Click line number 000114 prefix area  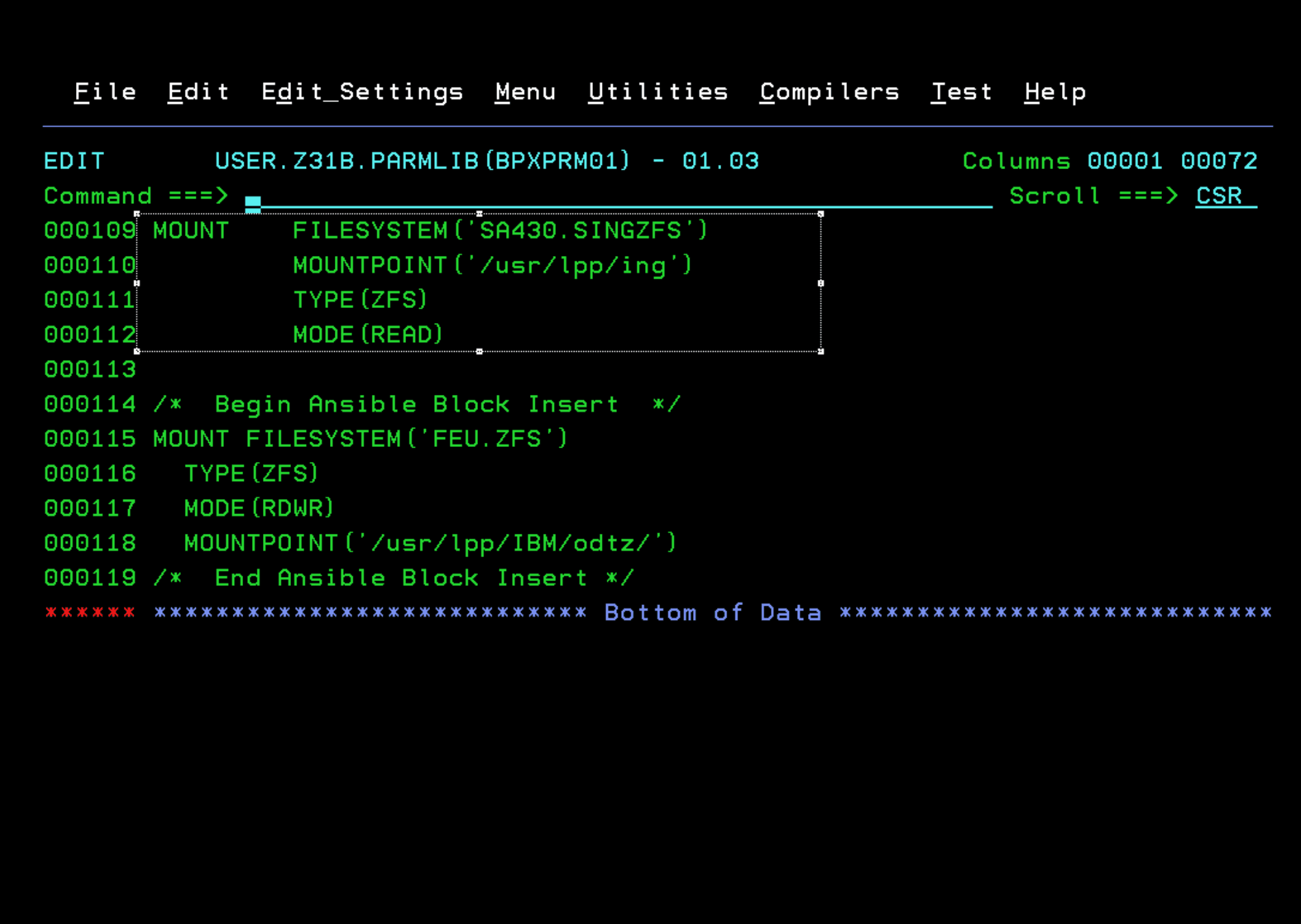(90, 404)
